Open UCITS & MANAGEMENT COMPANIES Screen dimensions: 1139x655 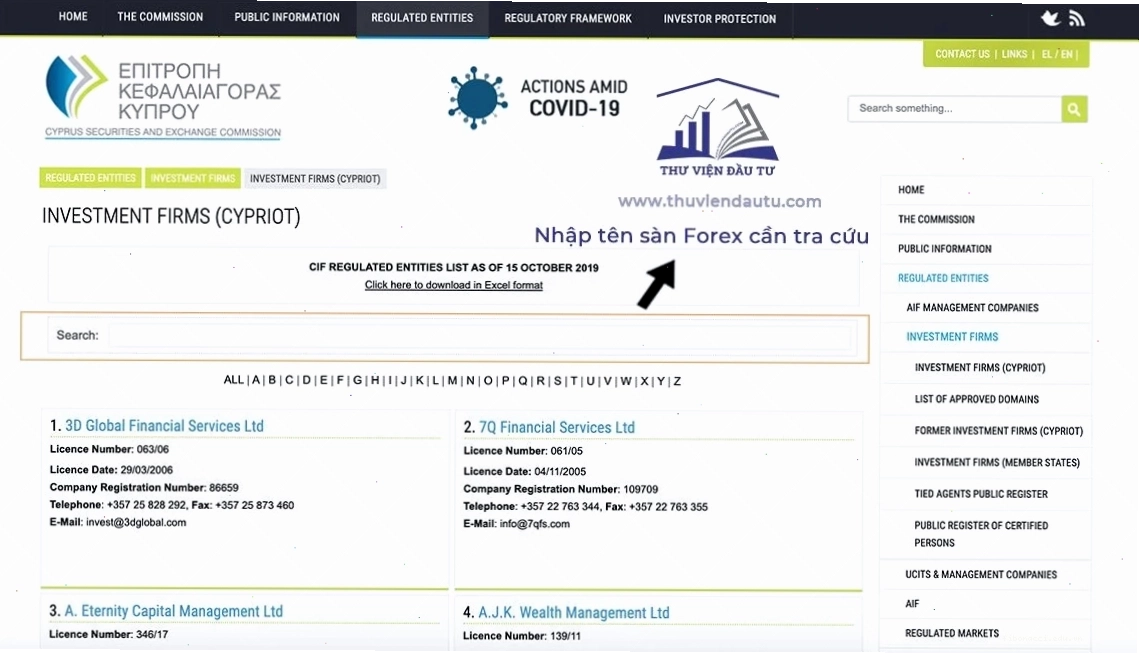[x=981, y=574]
